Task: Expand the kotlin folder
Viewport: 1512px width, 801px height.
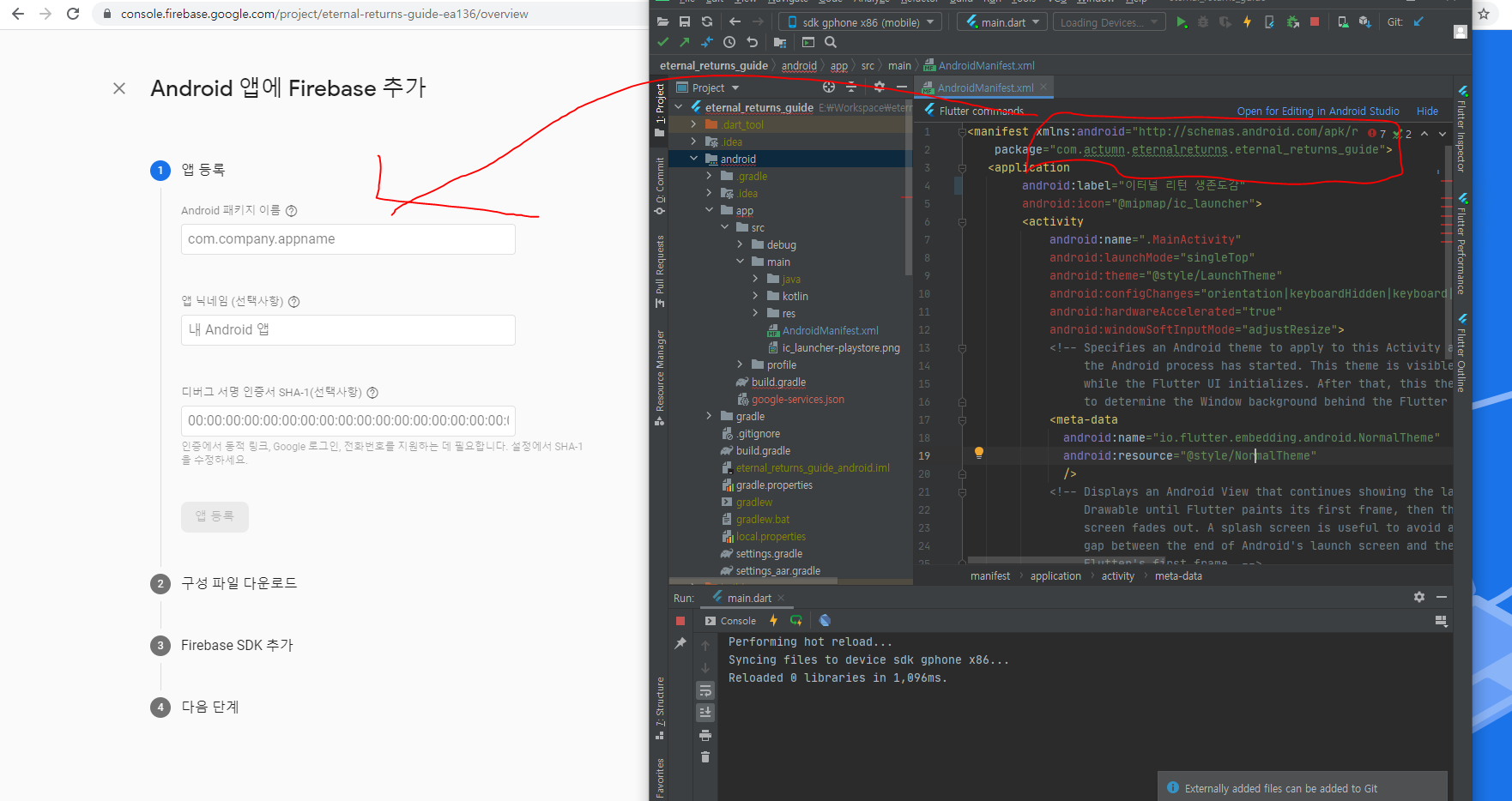Action: pyautogui.click(x=755, y=296)
